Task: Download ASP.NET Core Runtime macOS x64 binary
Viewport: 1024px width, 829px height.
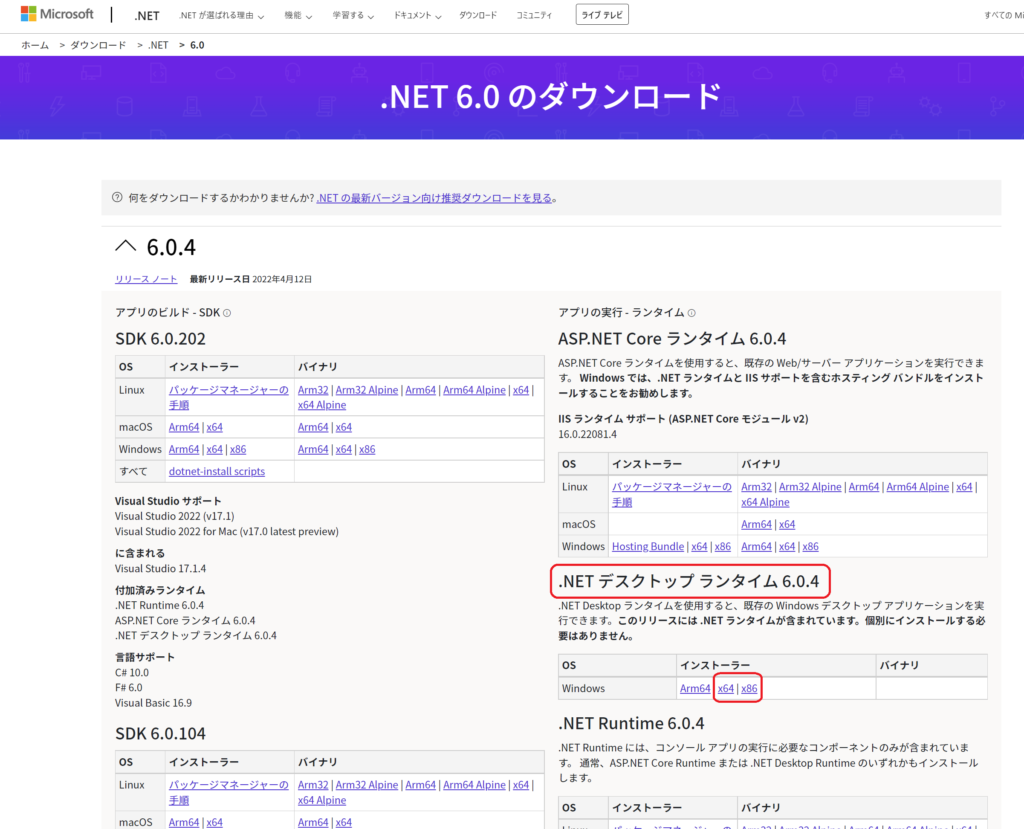Action: pos(787,525)
